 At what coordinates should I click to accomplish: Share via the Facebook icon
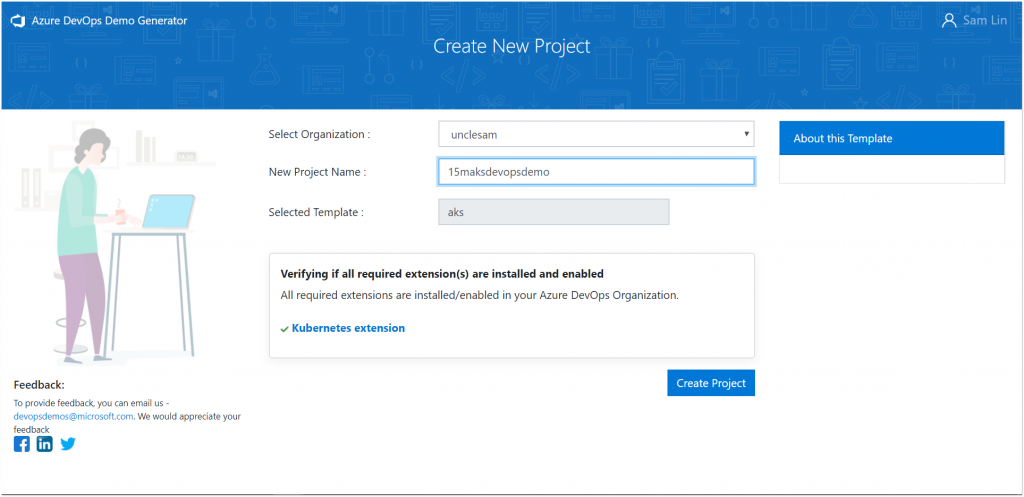point(22,444)
